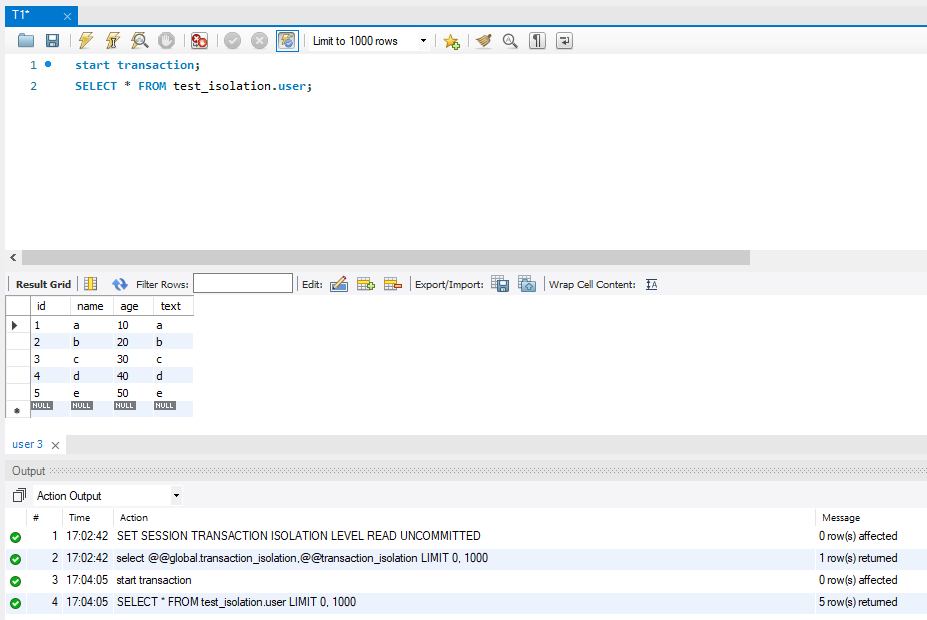Commit transaction check mark icon
This screenshot has height=620, width=927.
[x=232, y=41]
